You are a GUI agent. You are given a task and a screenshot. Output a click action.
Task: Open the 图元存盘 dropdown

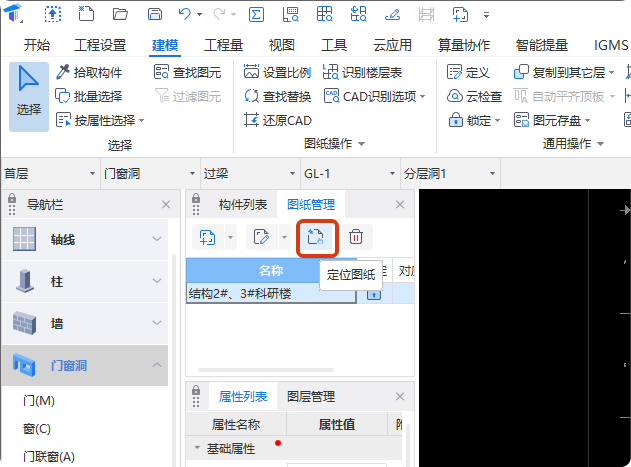[587, 120]
